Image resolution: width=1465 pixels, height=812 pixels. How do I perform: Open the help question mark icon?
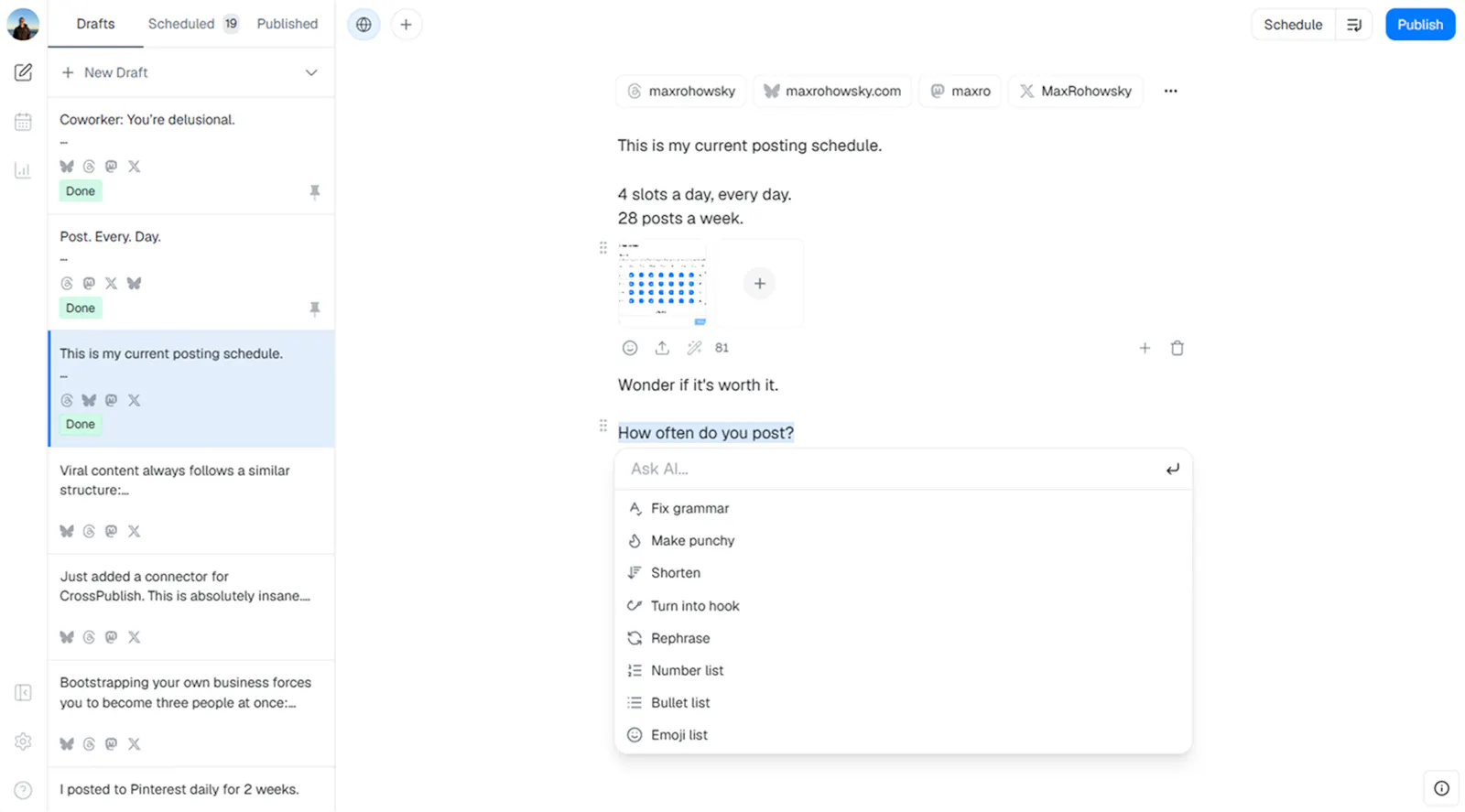pyautogui.click(x=23, y=790)
